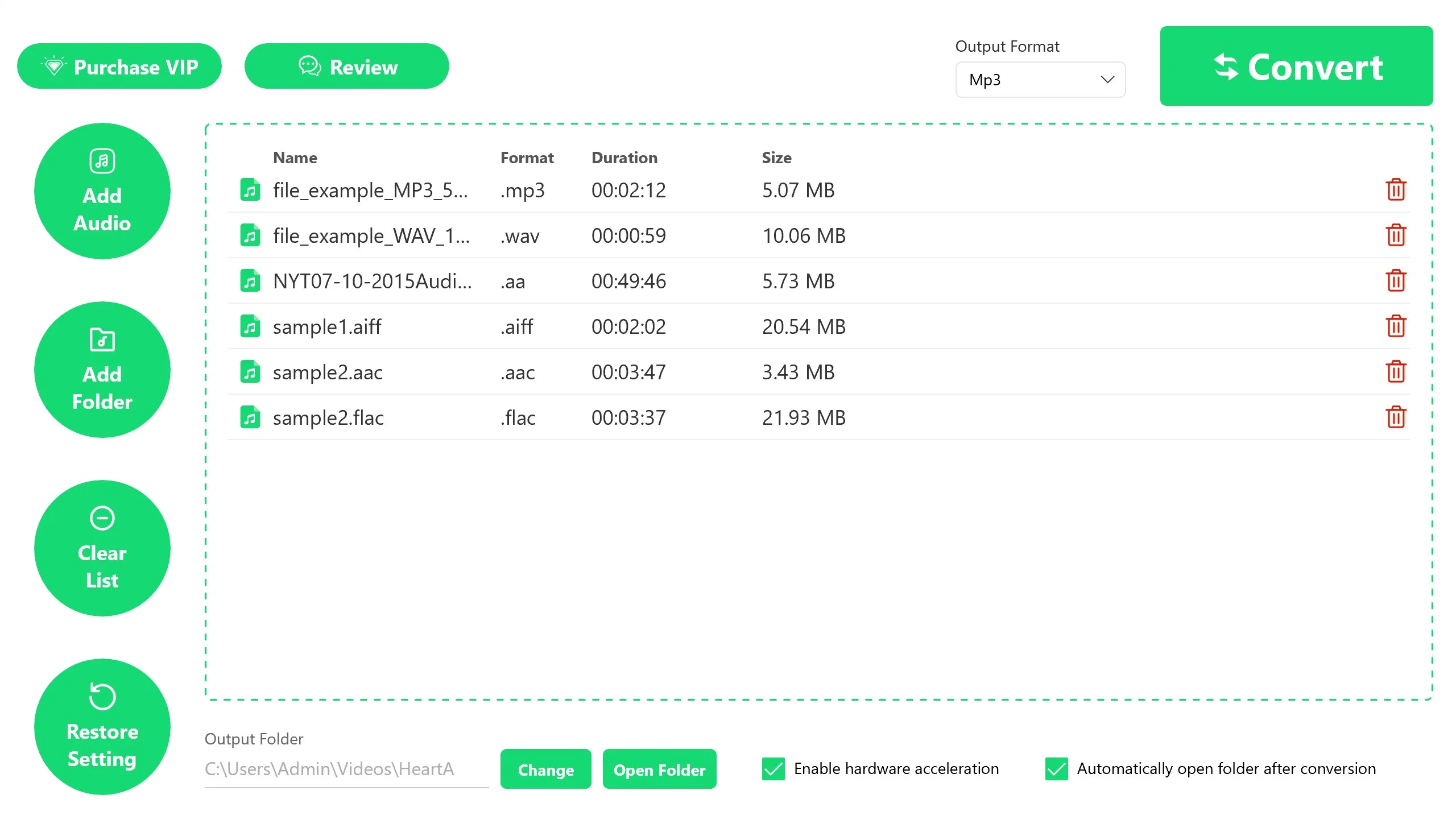Open the Review button
The image size is (1456, 836).
[x=347, y=67]
